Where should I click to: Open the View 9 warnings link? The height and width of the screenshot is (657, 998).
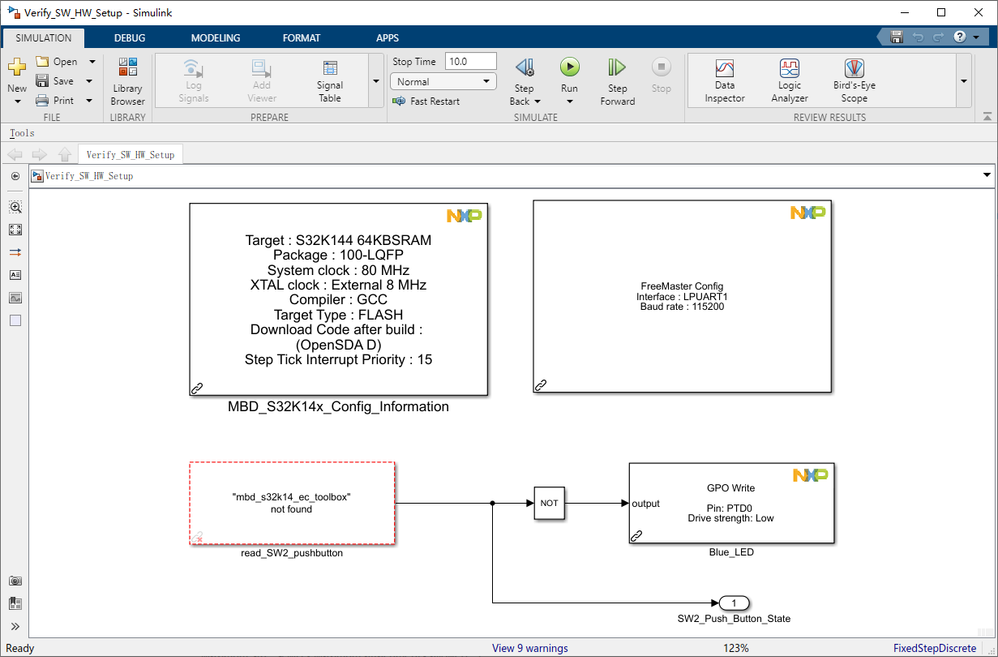coord(530,648)
